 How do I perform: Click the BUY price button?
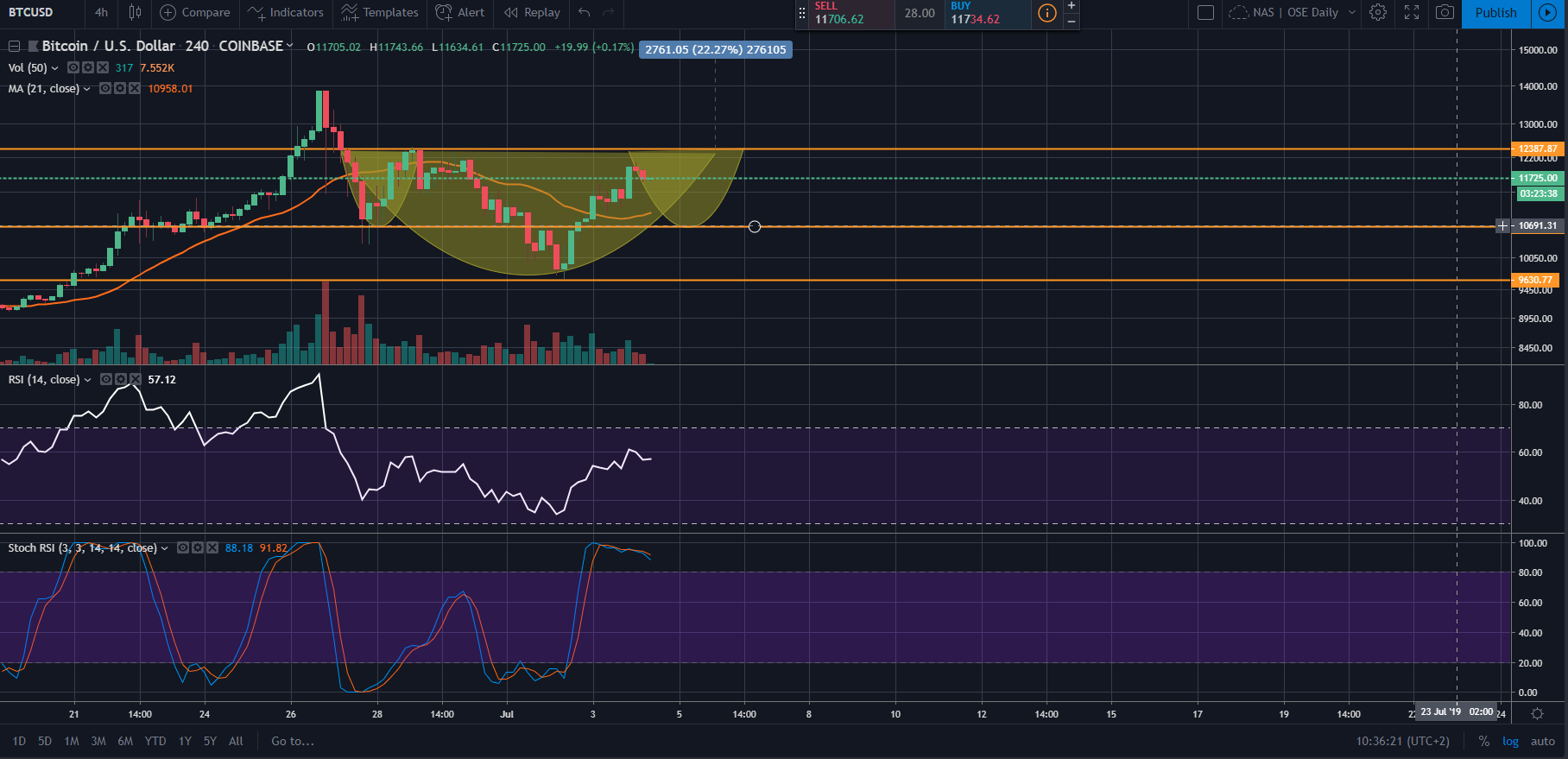(986, 13)
